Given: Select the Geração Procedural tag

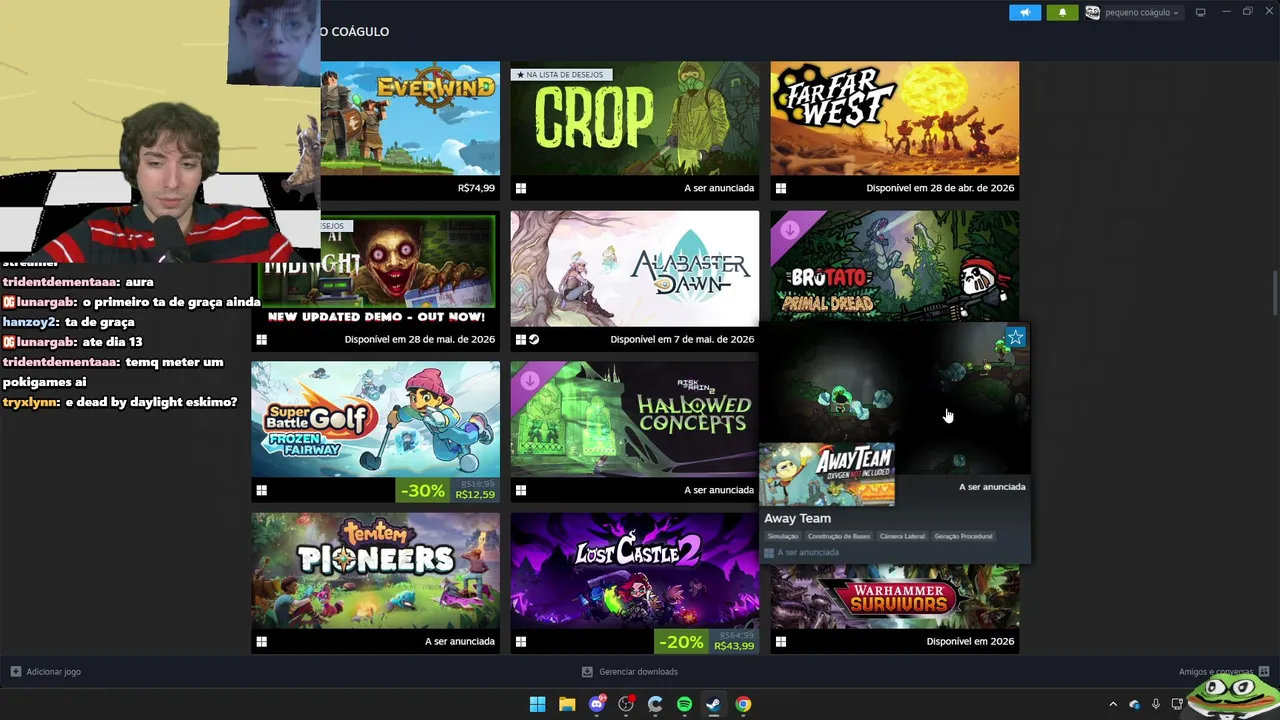Looking at the screenshot, I should pos(963,536).
